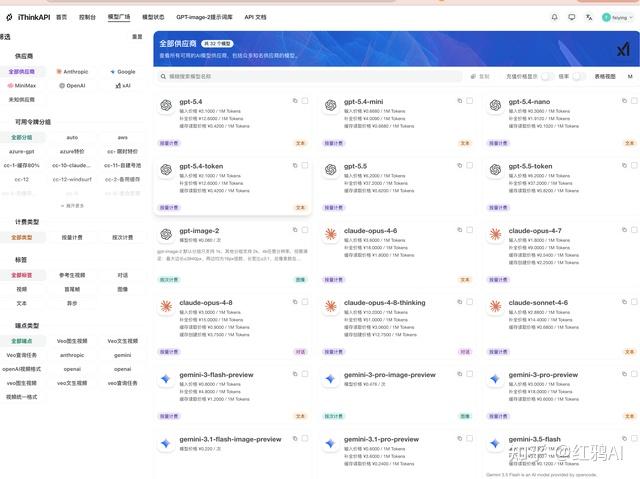Open the chat message icon in header
The image size is (640, 479).
tap(571, 17)
